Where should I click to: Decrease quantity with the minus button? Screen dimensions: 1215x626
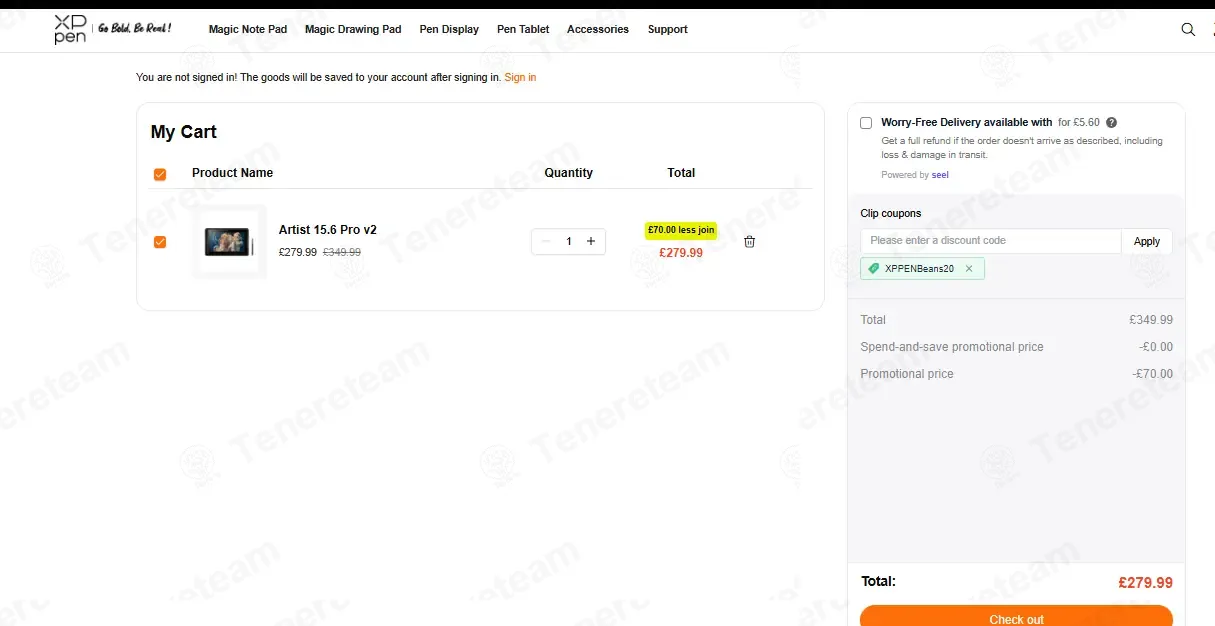click(546, 241)
